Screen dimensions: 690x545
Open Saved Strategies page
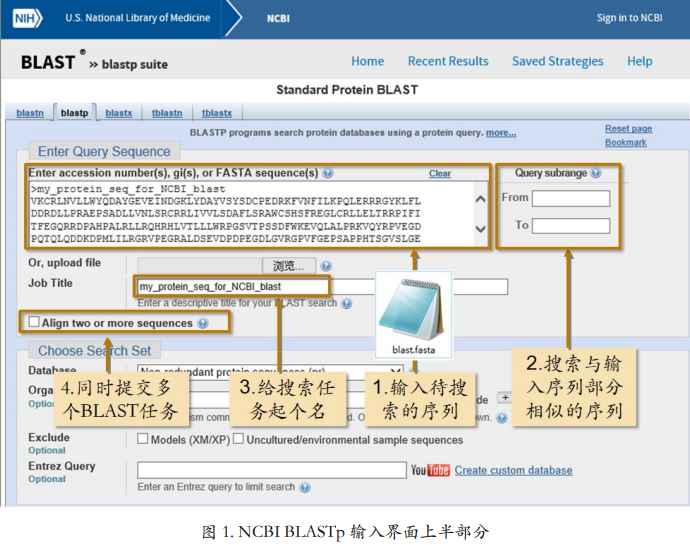point(558,61)
